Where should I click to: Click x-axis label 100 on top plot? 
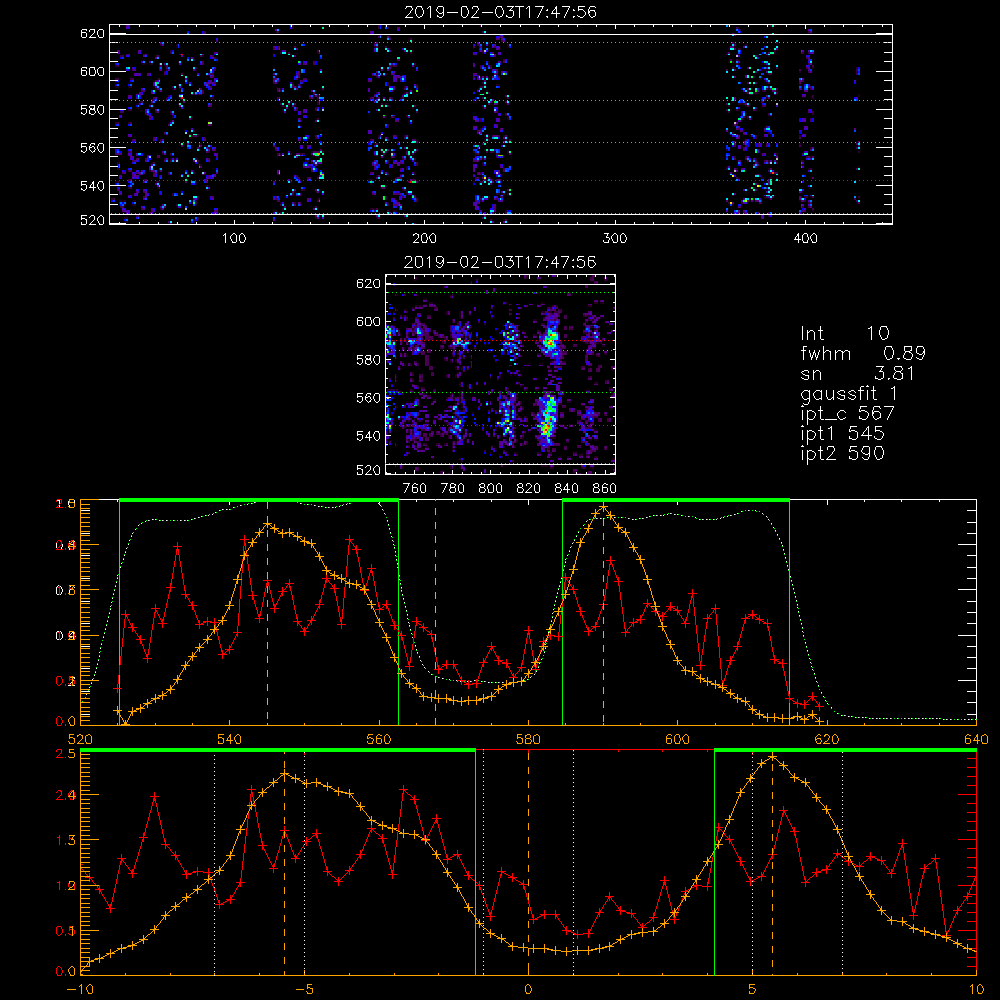[x=234, y=239]
